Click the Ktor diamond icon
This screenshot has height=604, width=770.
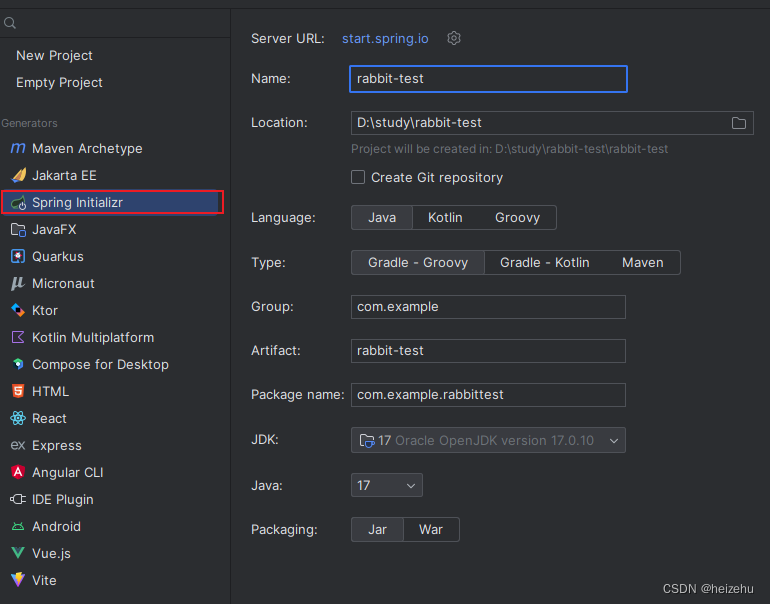click(18, 310)
